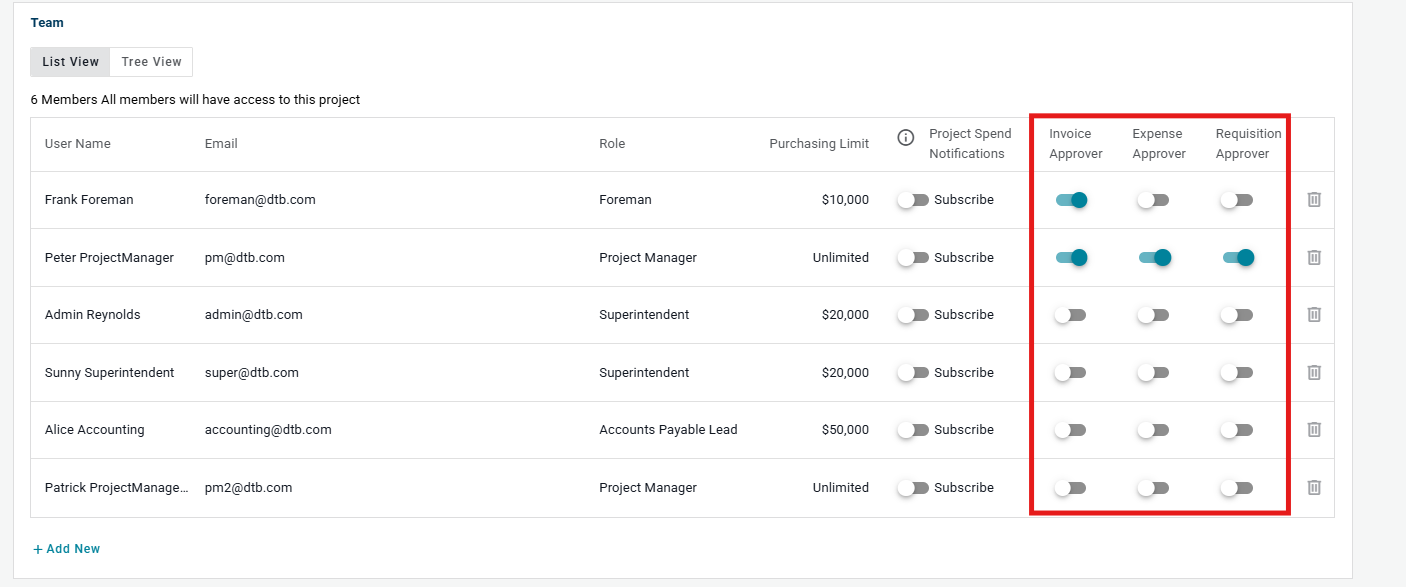Remove Admin Reynolds via trash icon

[x=1314, y=314]
